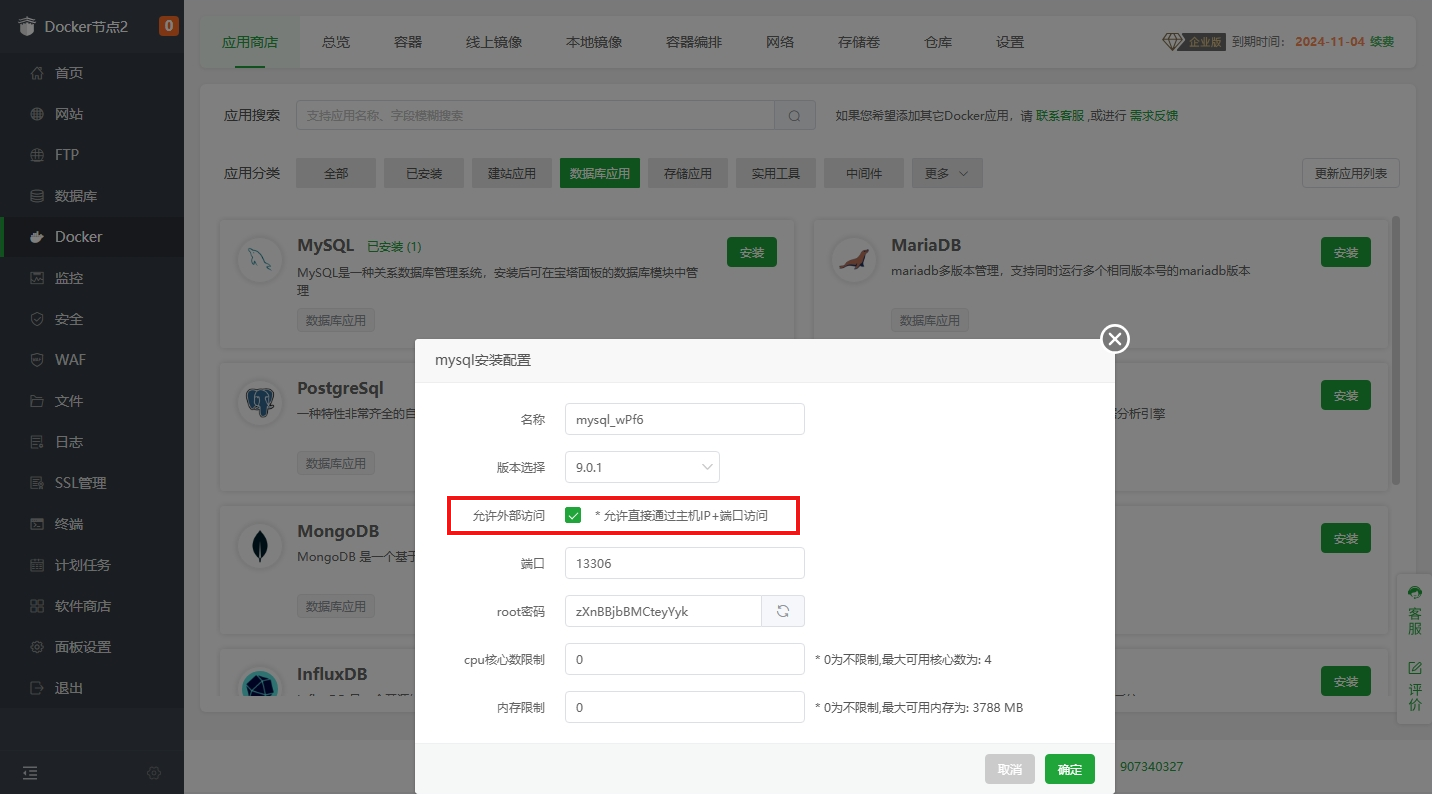Switch to the 存储卷 tab
This screenshot has width=1432, height=794.
click(859, 42)
